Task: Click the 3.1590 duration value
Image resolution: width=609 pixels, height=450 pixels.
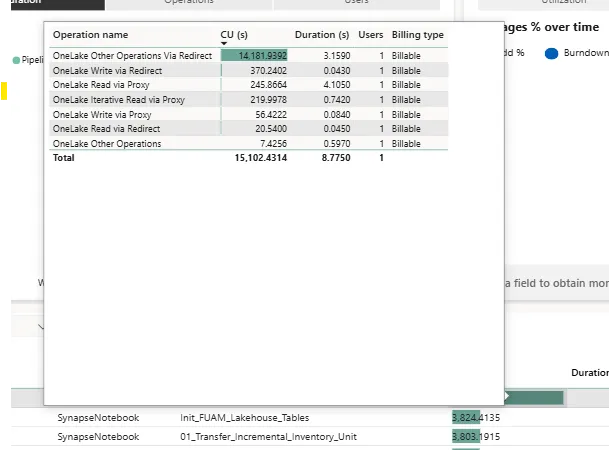Action: pyautogui.click(x=337, y=56)
